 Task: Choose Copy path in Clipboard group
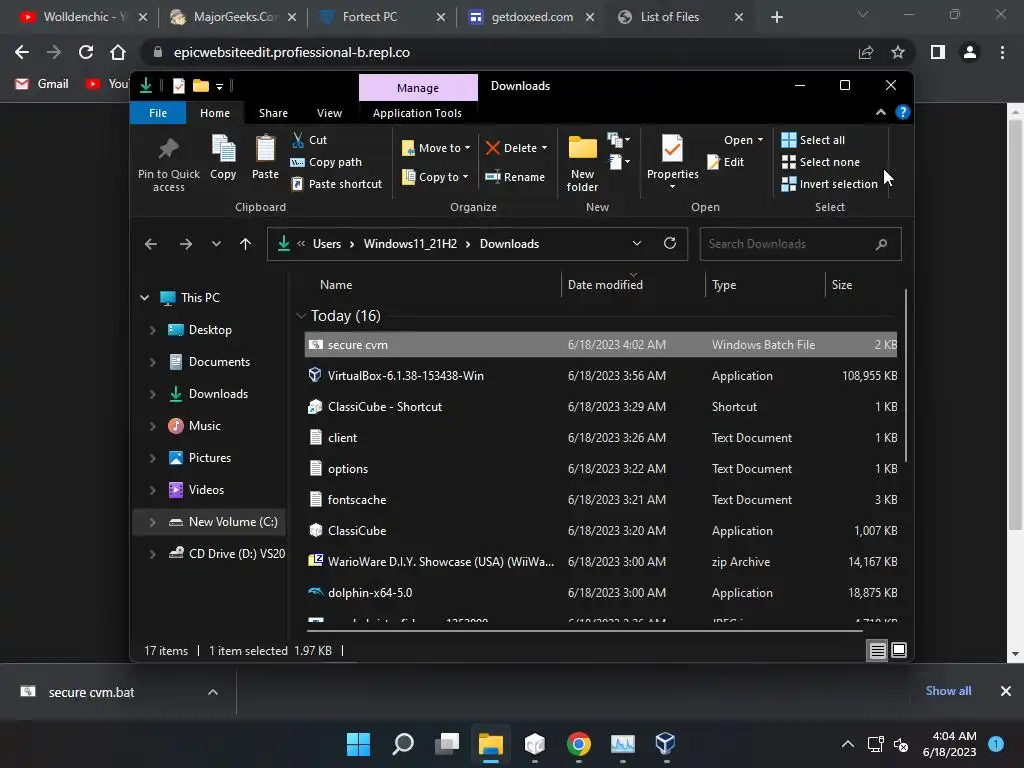tap(326, 162)
